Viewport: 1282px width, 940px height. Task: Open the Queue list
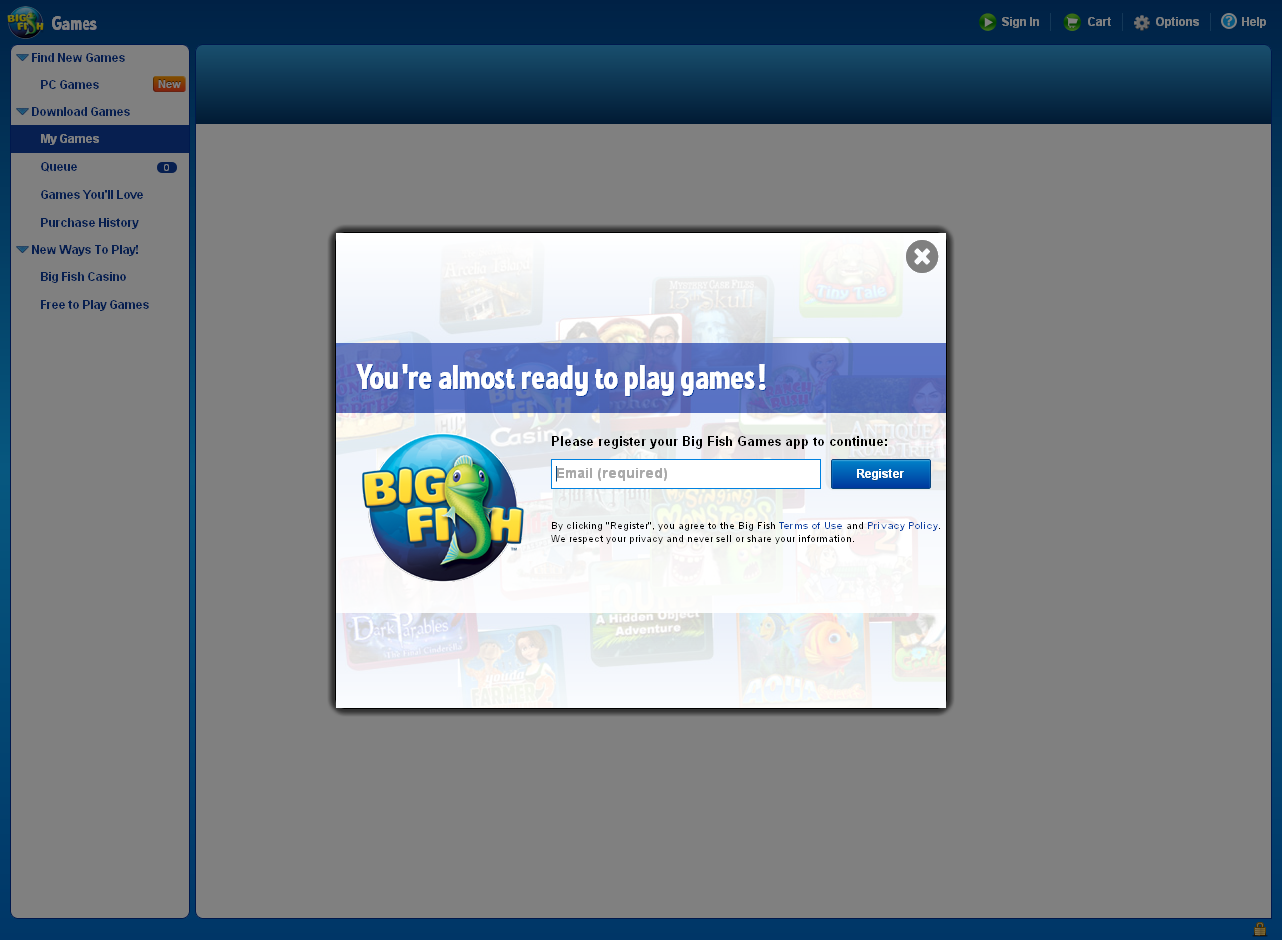(59, 167)
